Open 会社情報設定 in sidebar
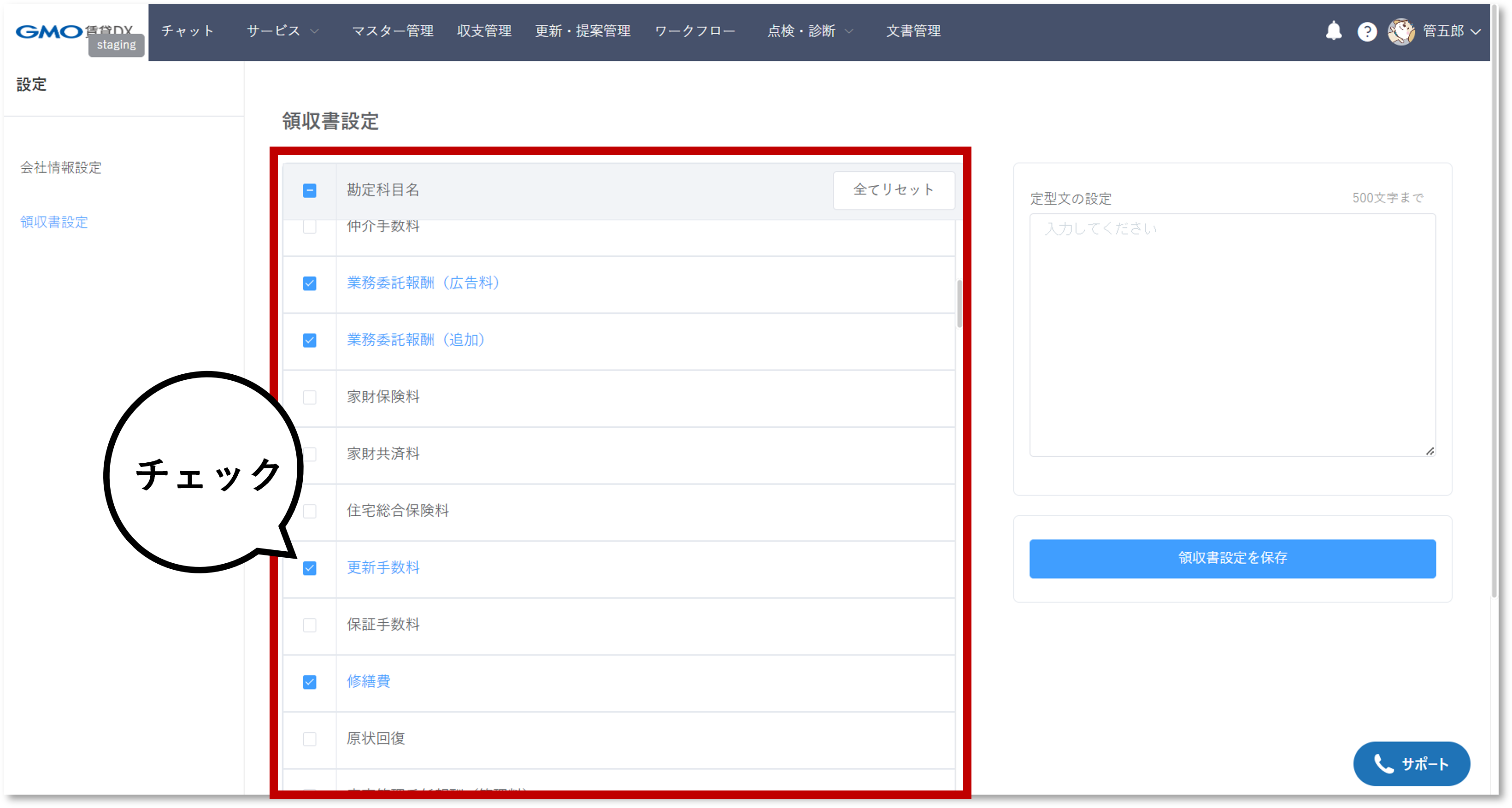 [x=61, y=167]
